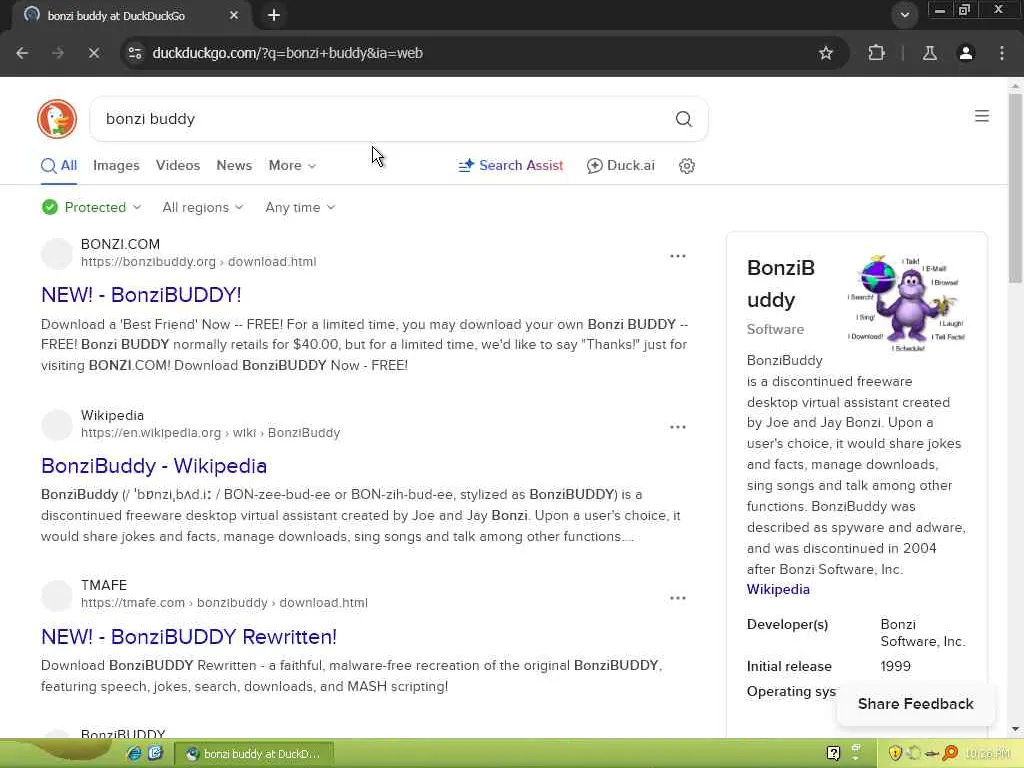Open the Extensions puzzle icon

[876, 53]
